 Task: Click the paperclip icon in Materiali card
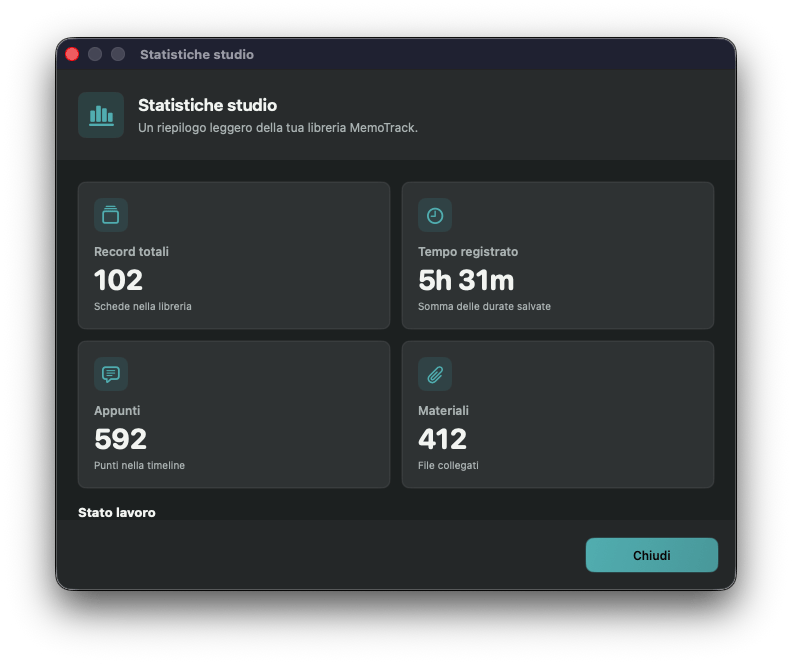[435, 374]
